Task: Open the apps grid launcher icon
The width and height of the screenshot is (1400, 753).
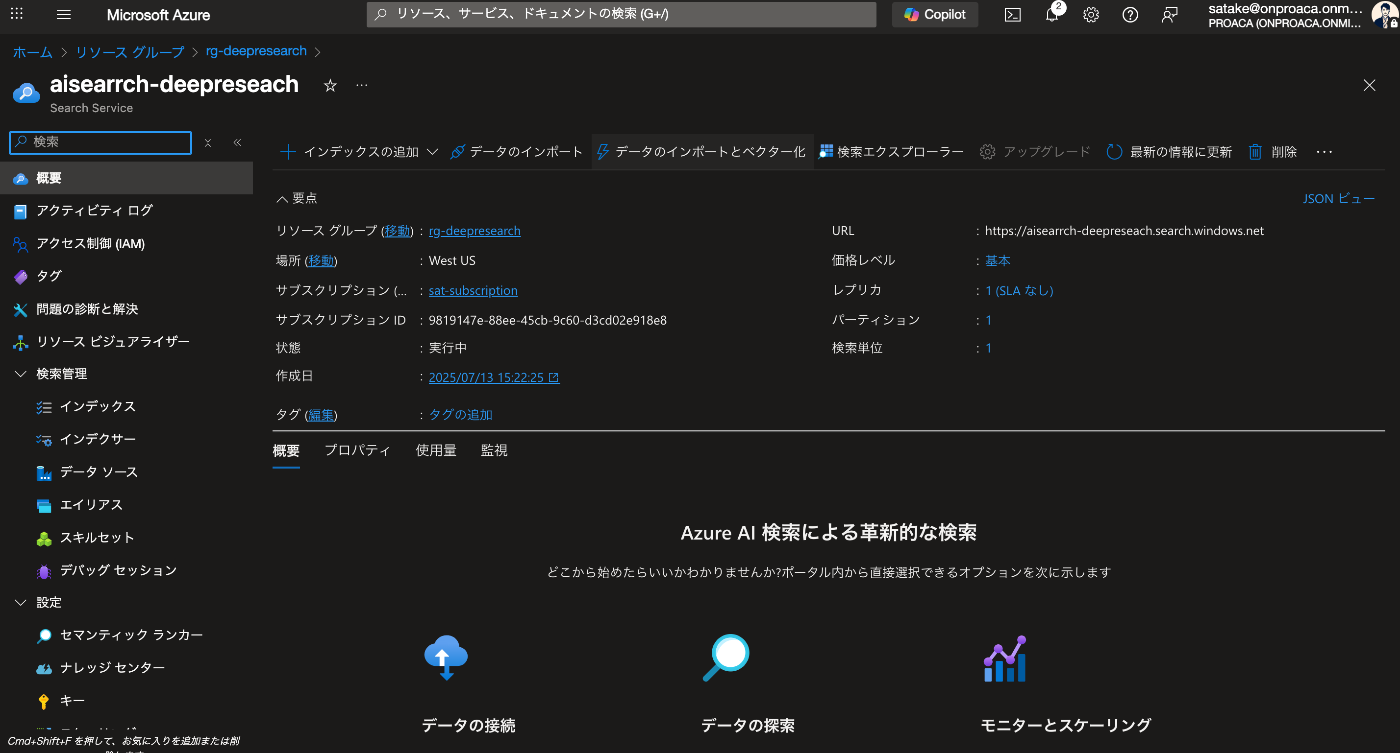Action: click(17, 15)
